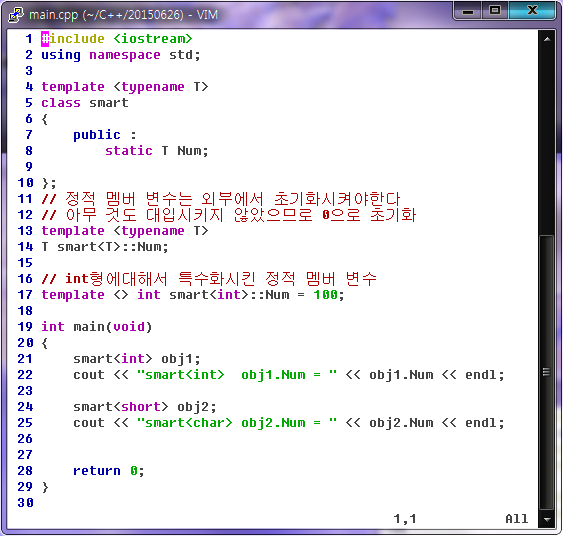Viewport: 563px width, 536px height.
Task: Click 'static T Num;' on line 8
Action: pyautogui.click(x=157, y=151)
